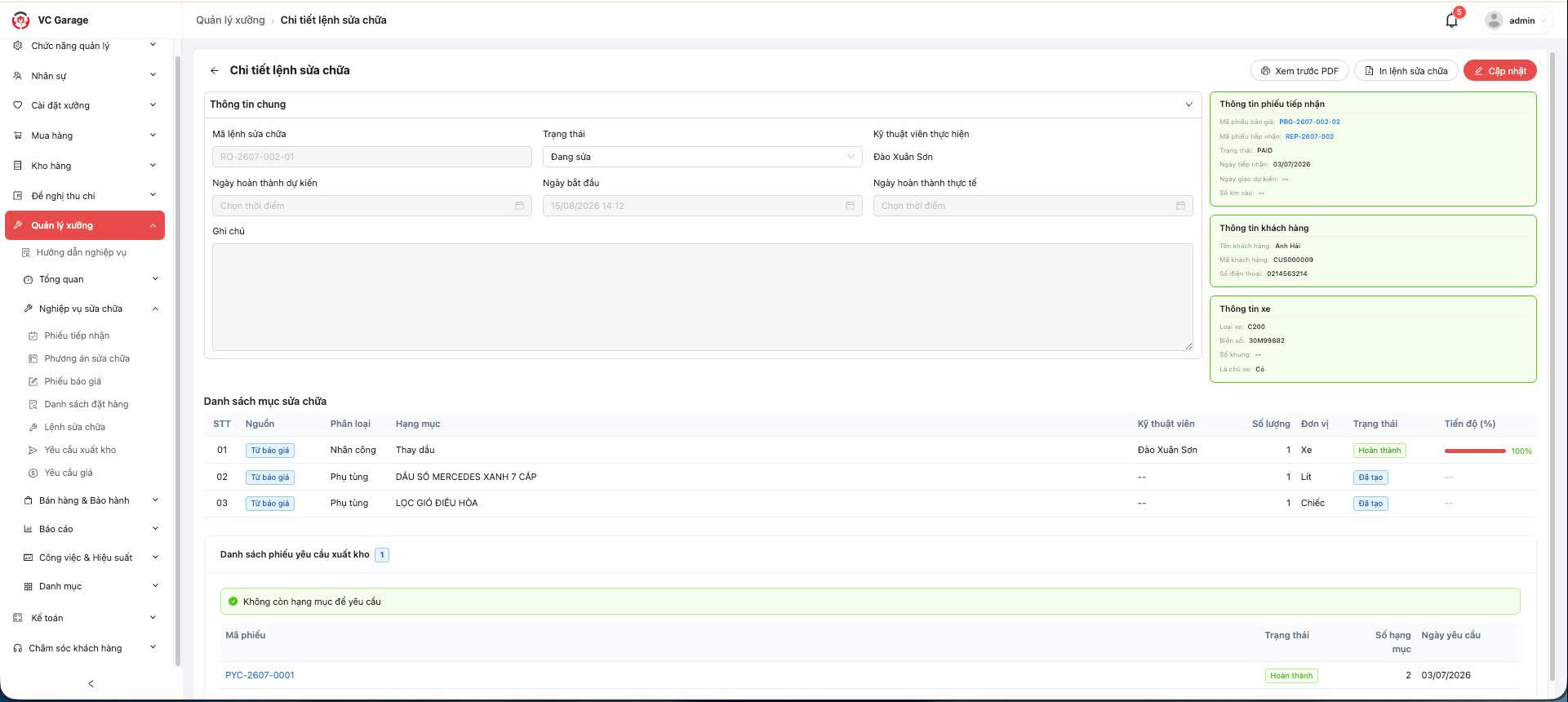Click the Đề nghị thu chi icon
This screenshot has width=1568, height=702.
18,196
